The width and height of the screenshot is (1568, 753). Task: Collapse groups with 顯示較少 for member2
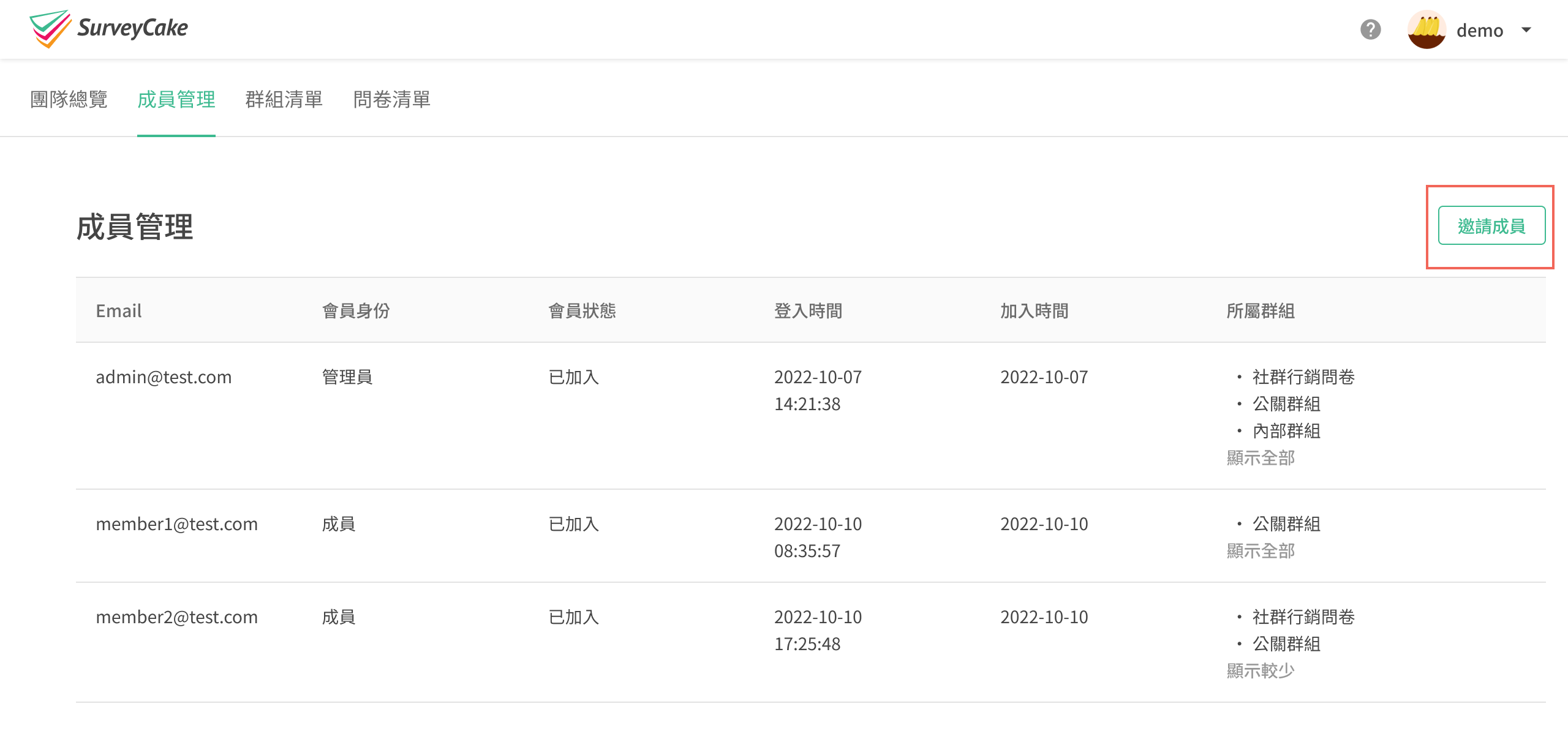[x=1261, y=671]
